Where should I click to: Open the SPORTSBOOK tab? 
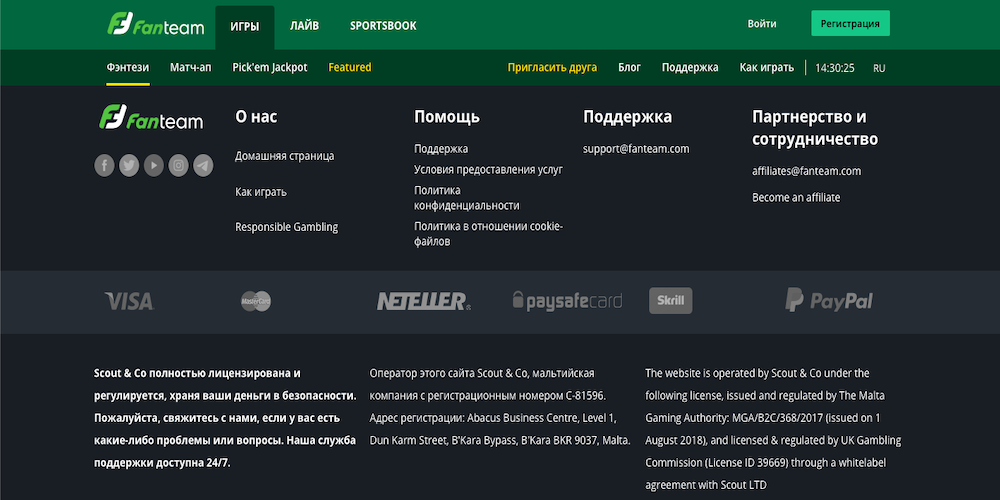pyautogui.click(x=383, y=25)
